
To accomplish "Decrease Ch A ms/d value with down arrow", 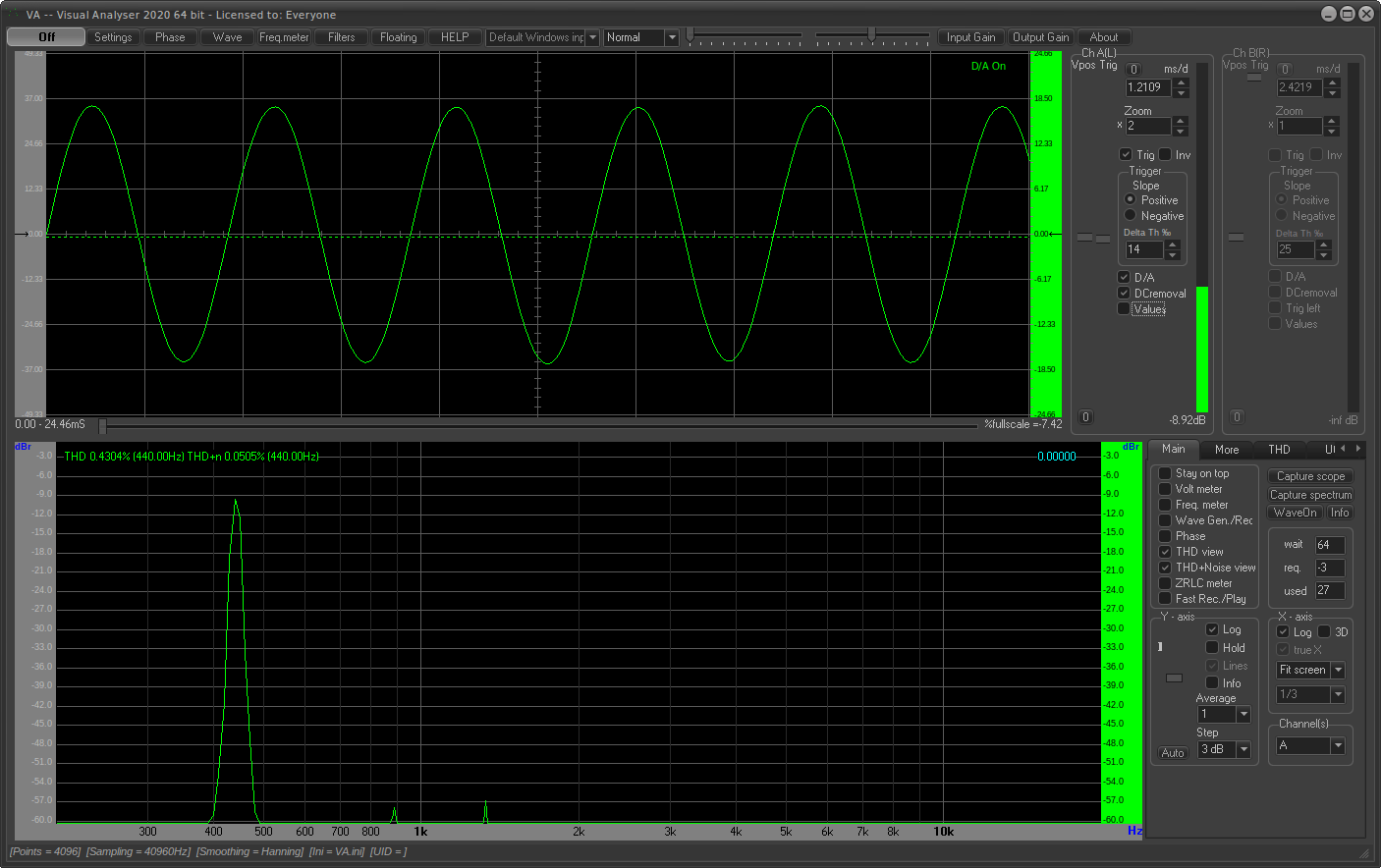I will click(1181, 92).
